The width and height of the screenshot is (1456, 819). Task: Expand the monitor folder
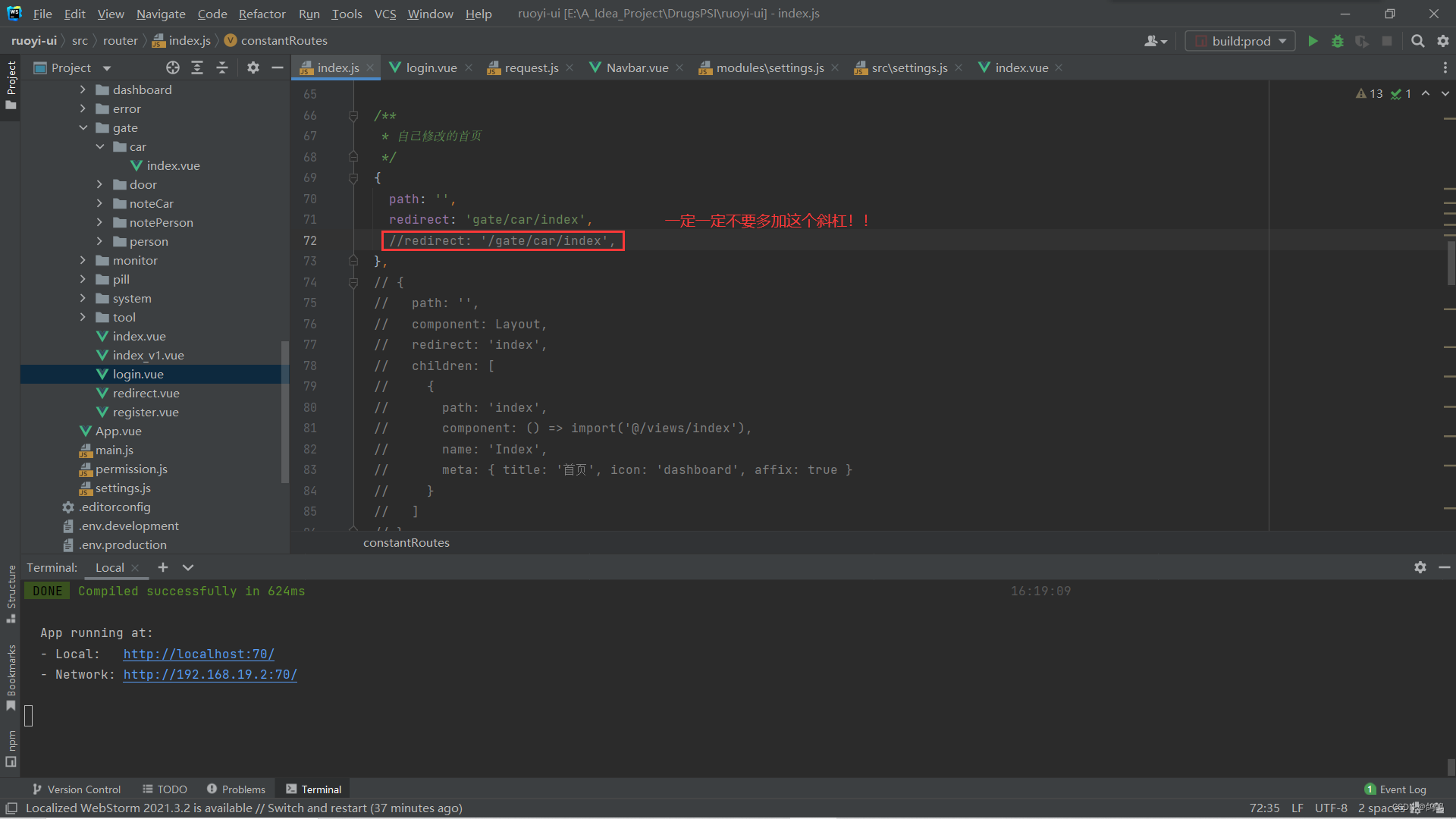click(x=83, y=260)
